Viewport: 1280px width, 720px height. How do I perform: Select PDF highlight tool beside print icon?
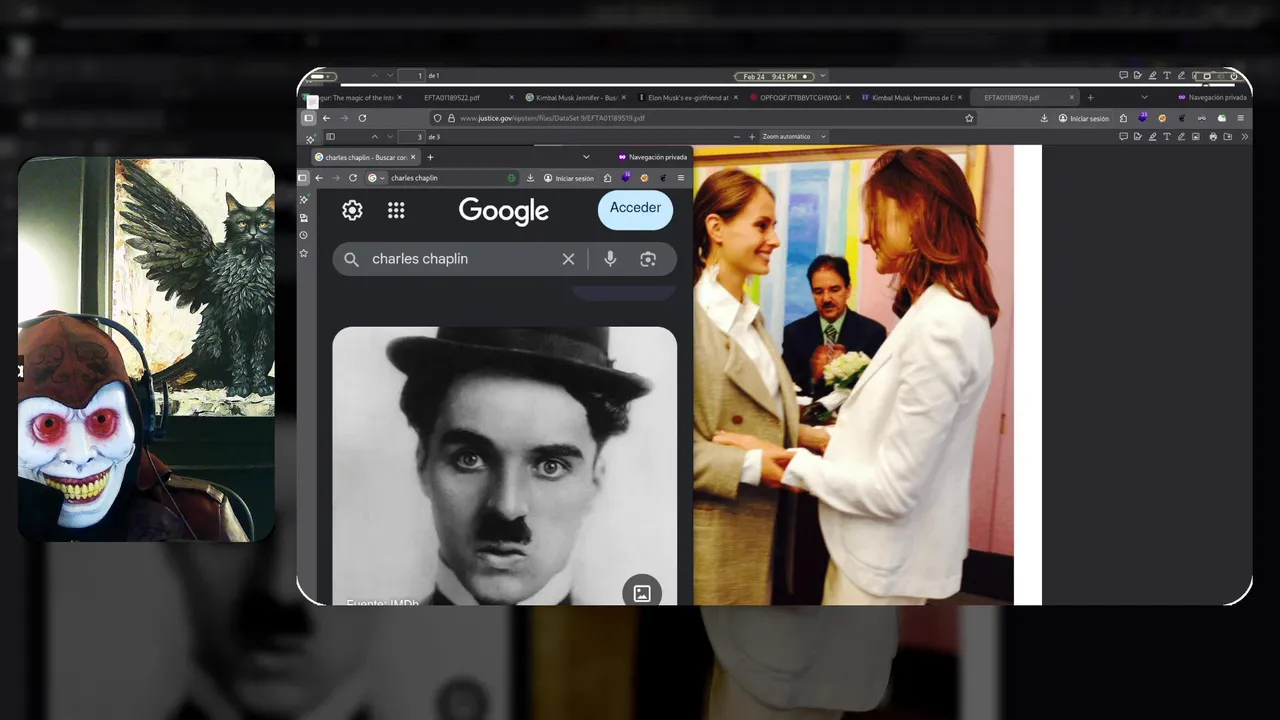point(1152,136)
